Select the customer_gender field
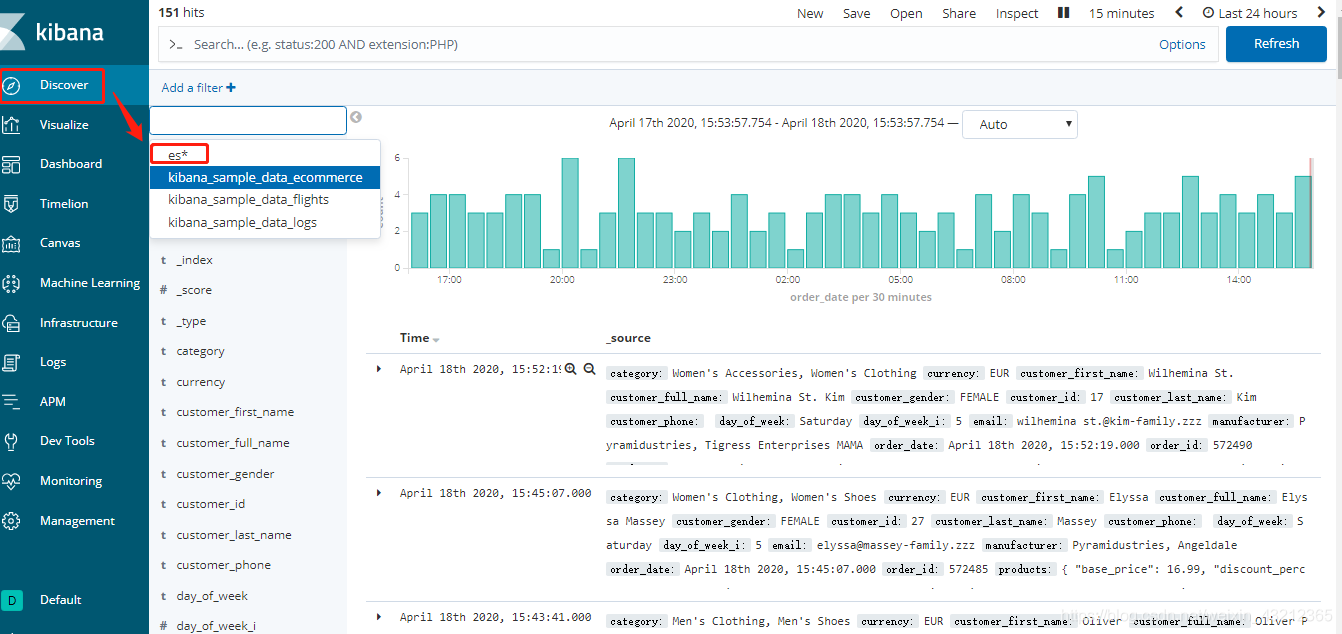The height and width of the screenshot is (634, 1342). coord(225,474)
